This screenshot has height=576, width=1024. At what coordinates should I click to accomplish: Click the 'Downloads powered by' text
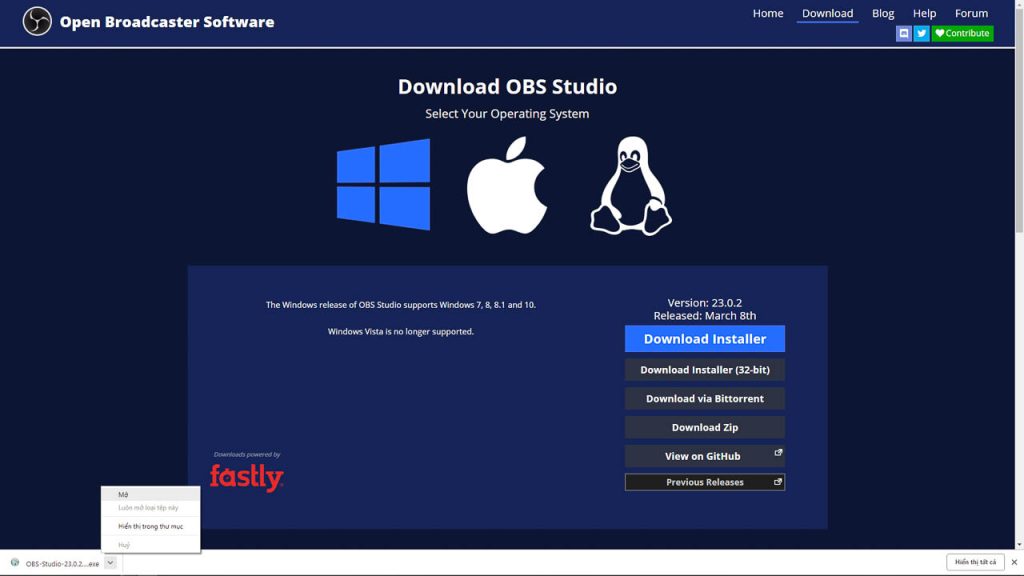pyautogui.click(x=247, y=455)
